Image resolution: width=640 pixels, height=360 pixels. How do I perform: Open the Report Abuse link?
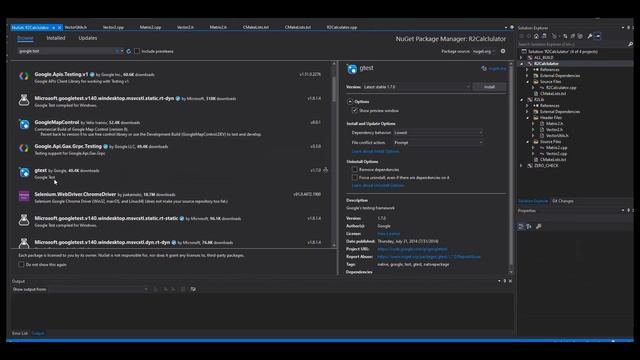429,257
